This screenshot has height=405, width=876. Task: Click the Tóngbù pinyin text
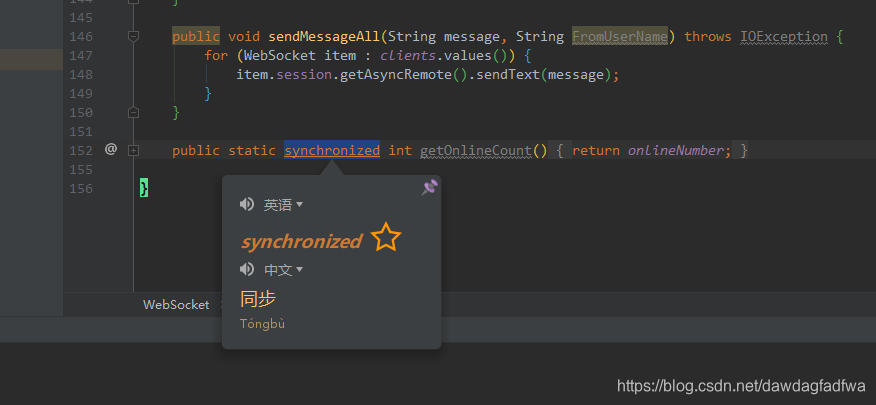pyautogui.click(x=263, y=323)
